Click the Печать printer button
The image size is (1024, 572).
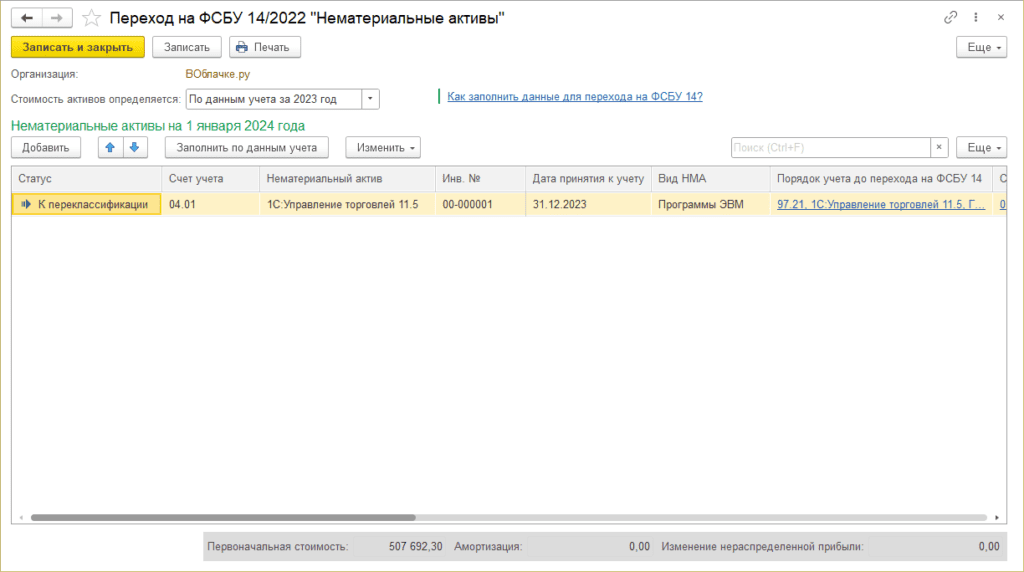pos(265,47)
